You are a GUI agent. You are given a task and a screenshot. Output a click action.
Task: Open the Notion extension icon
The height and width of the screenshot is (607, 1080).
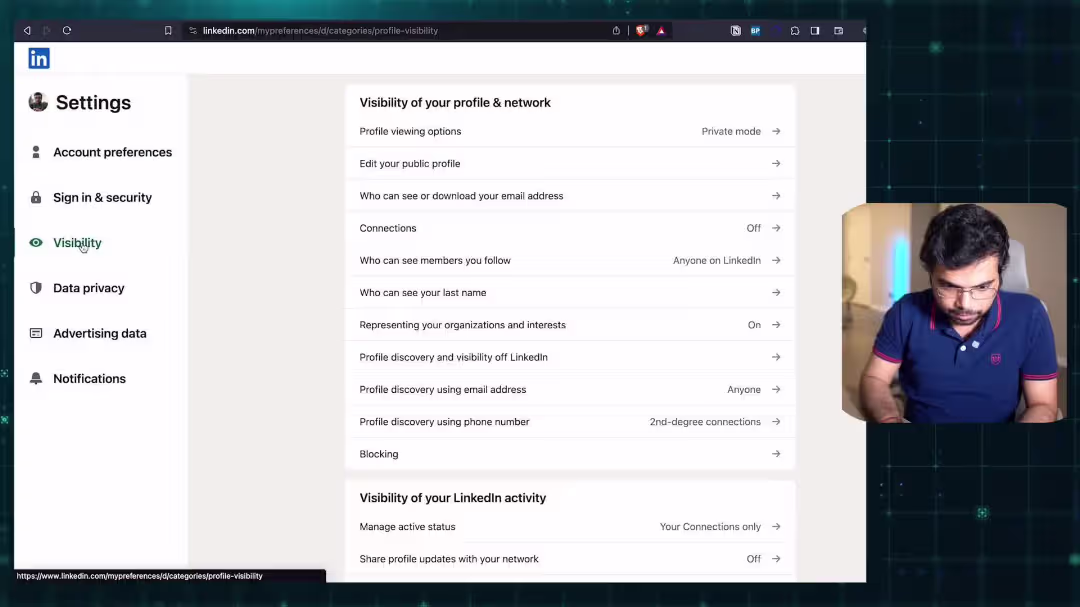(x=736, y=30)
